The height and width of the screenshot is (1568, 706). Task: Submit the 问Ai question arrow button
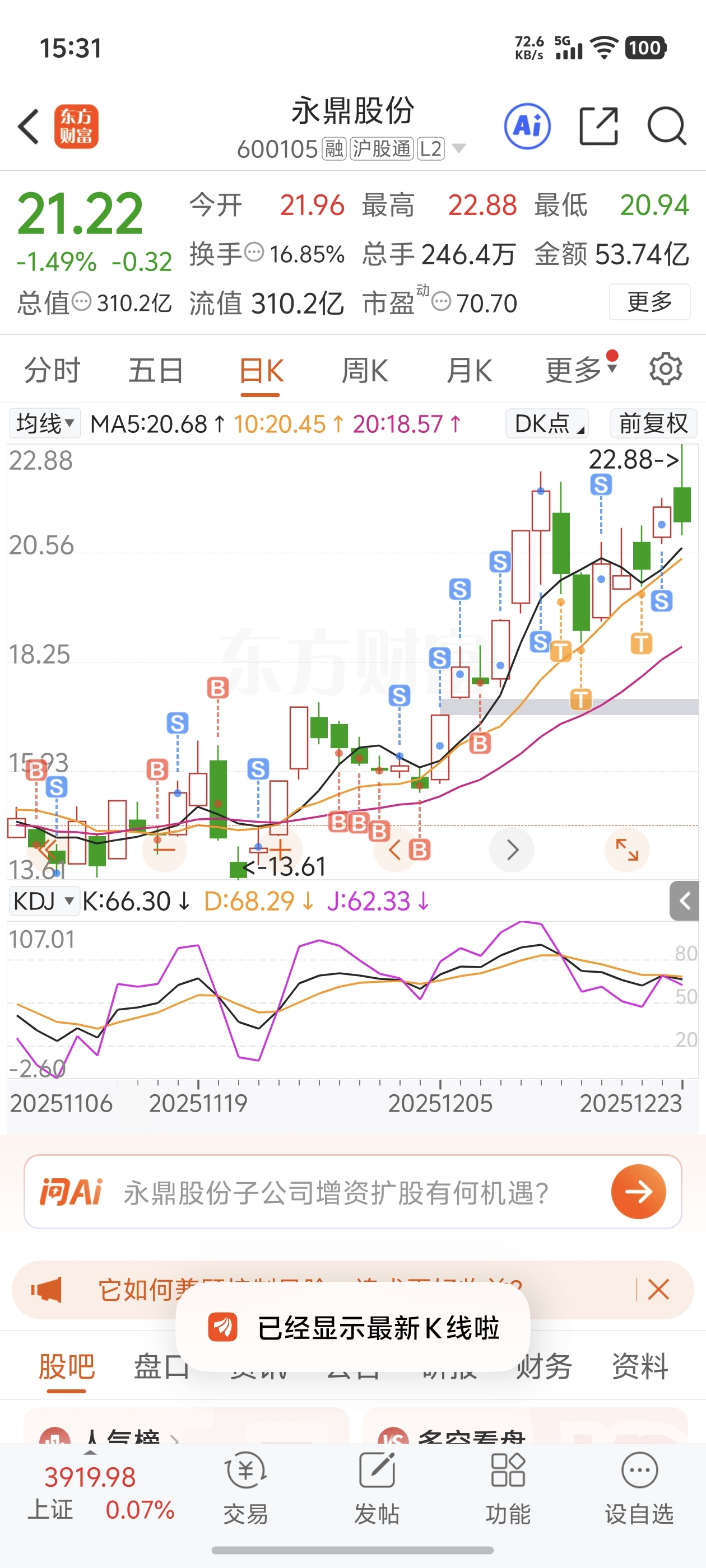(x=638, y=1192)
